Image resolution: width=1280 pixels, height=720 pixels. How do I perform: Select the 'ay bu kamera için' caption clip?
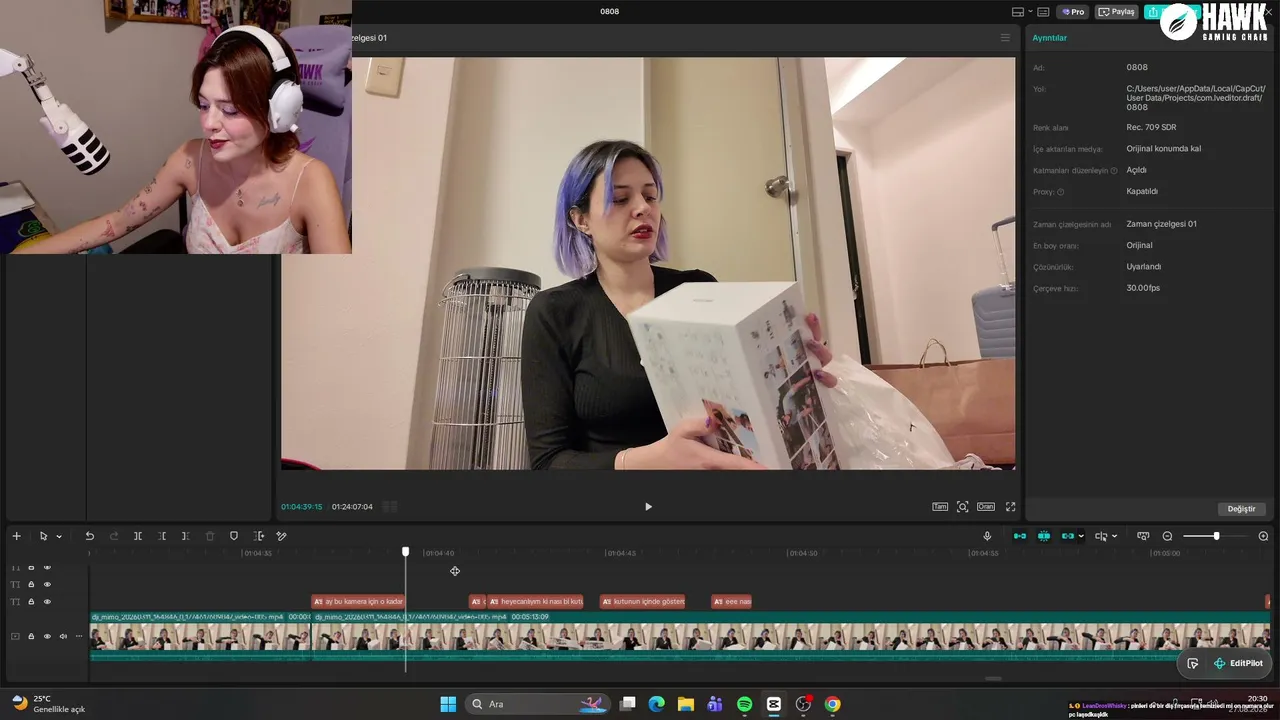point(358,602)
